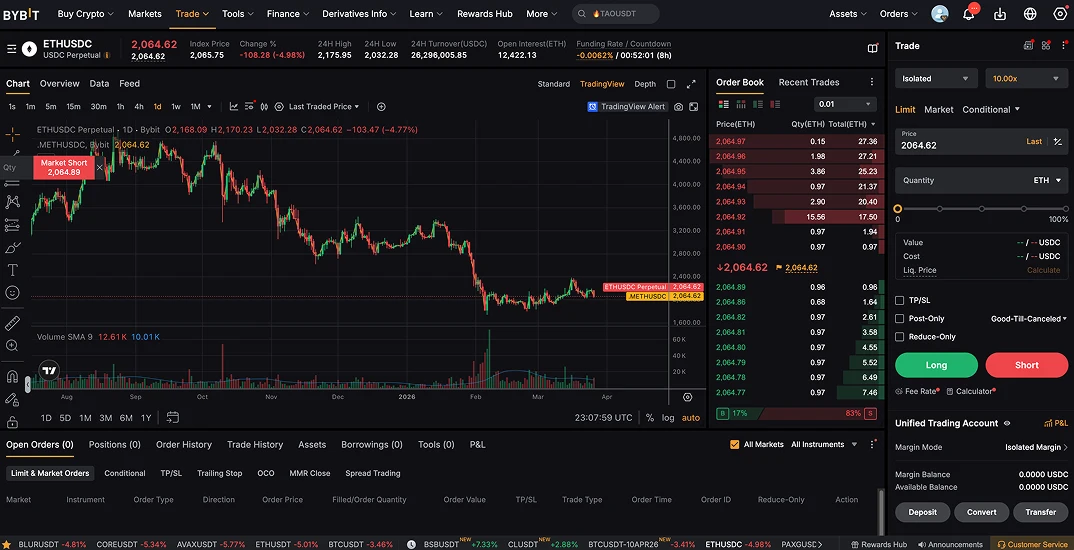Open the Order History tab

pos(184,445)
